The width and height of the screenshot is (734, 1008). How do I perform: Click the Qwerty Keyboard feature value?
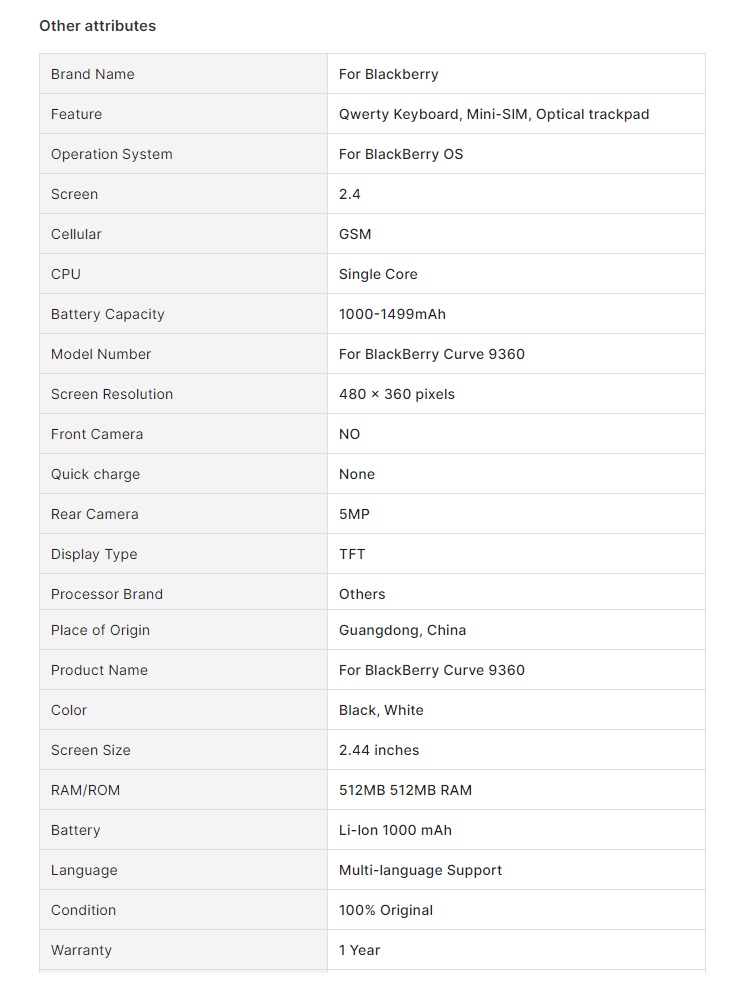(x=400, y=114)
